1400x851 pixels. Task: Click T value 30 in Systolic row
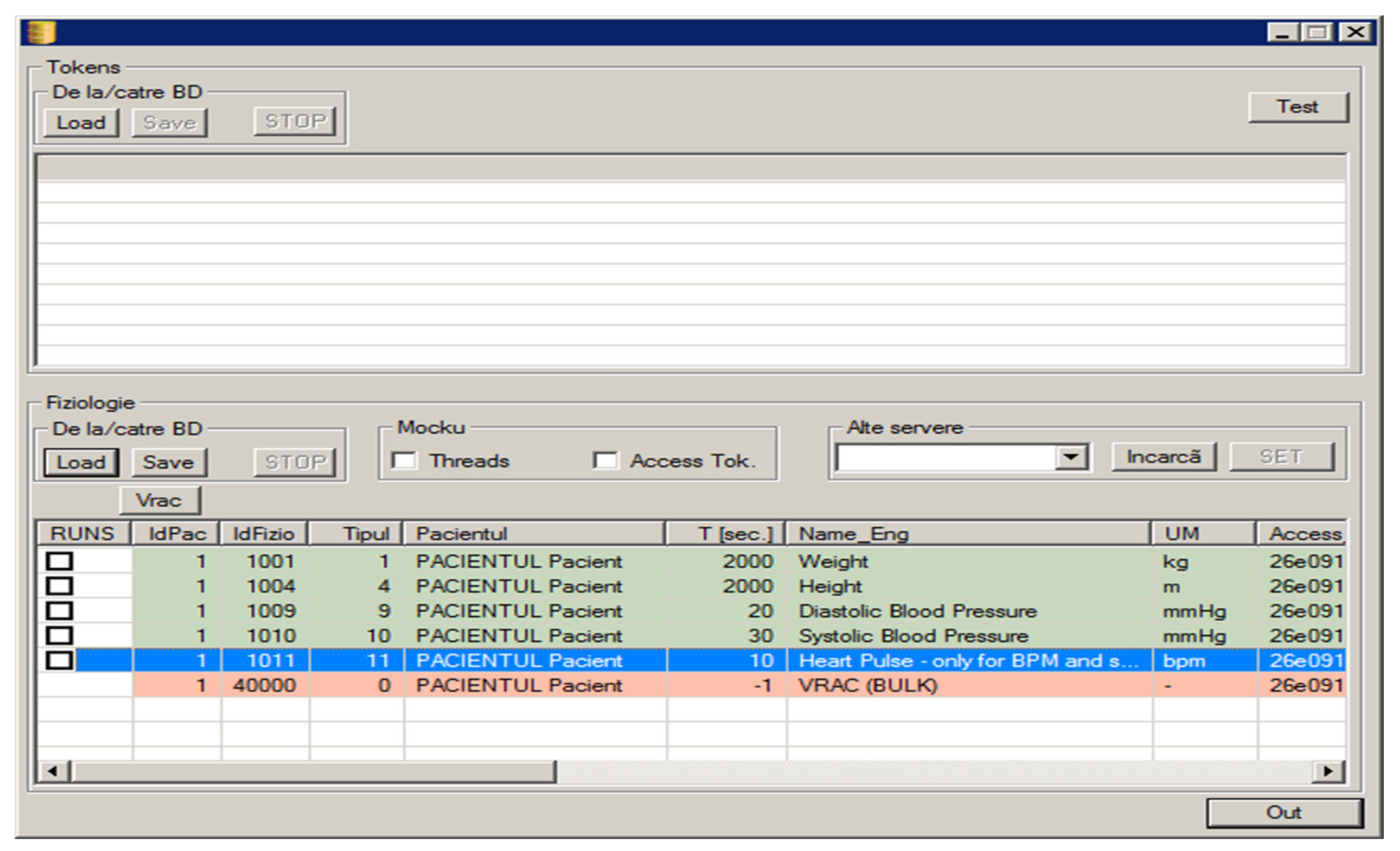pos(727,636)
